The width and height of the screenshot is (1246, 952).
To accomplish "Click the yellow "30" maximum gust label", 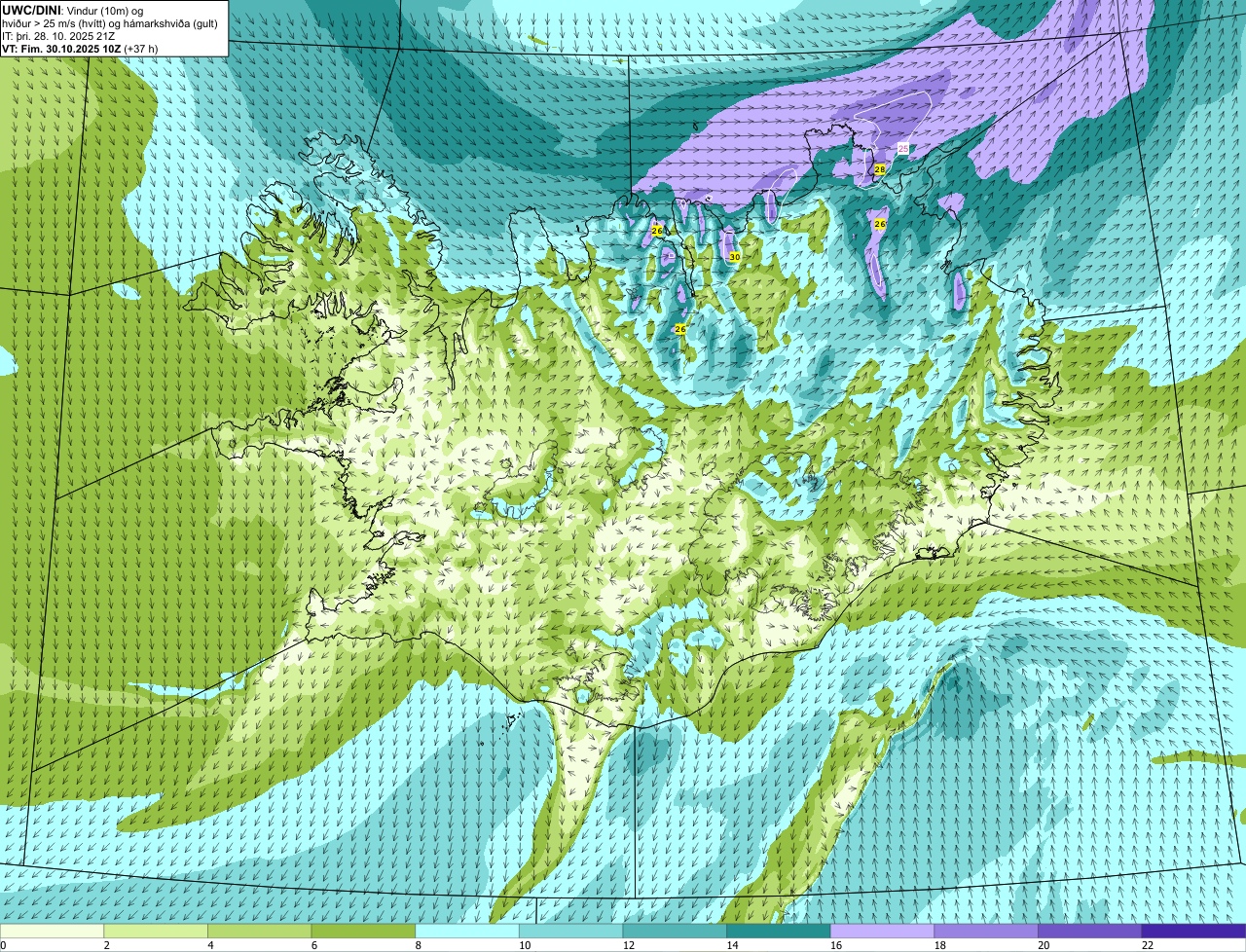I will click(x=735, y=257).
